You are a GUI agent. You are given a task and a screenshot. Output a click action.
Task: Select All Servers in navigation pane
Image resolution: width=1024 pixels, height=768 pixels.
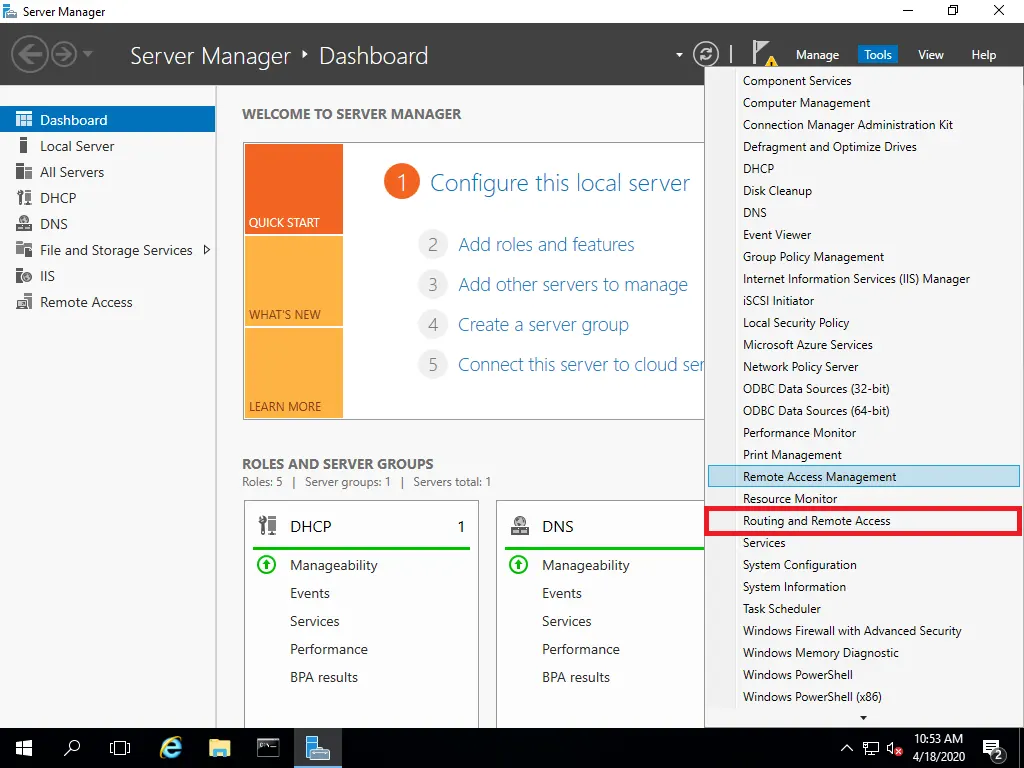[x=107, y=172]
